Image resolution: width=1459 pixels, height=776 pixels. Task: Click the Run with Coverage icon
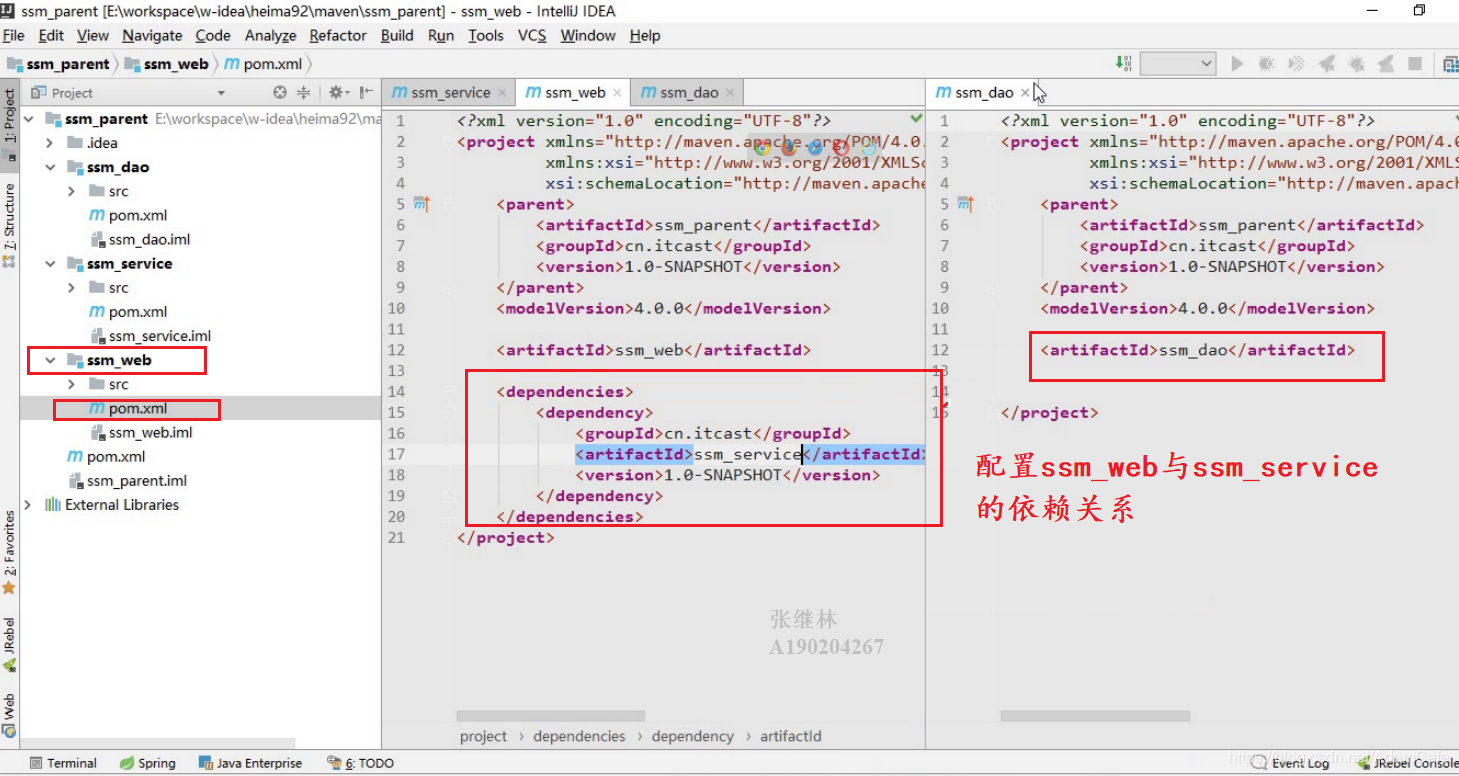[x=1296, y=63]
